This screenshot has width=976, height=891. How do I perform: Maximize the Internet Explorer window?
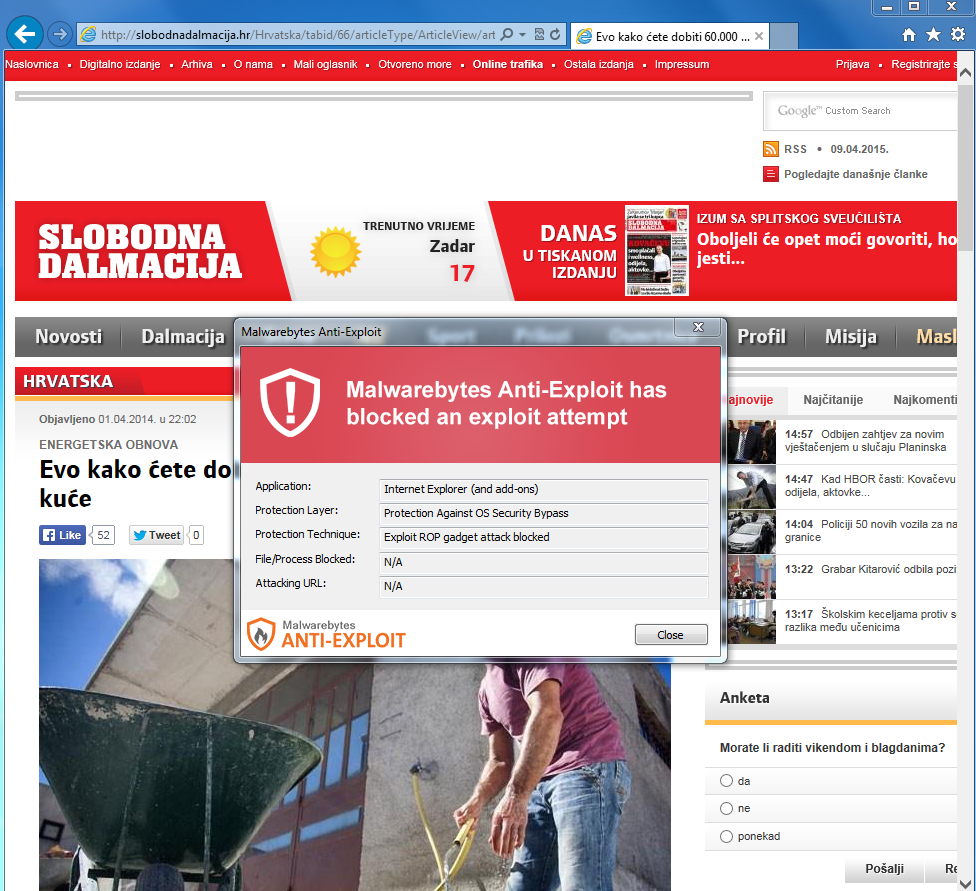tap(914, 7)
